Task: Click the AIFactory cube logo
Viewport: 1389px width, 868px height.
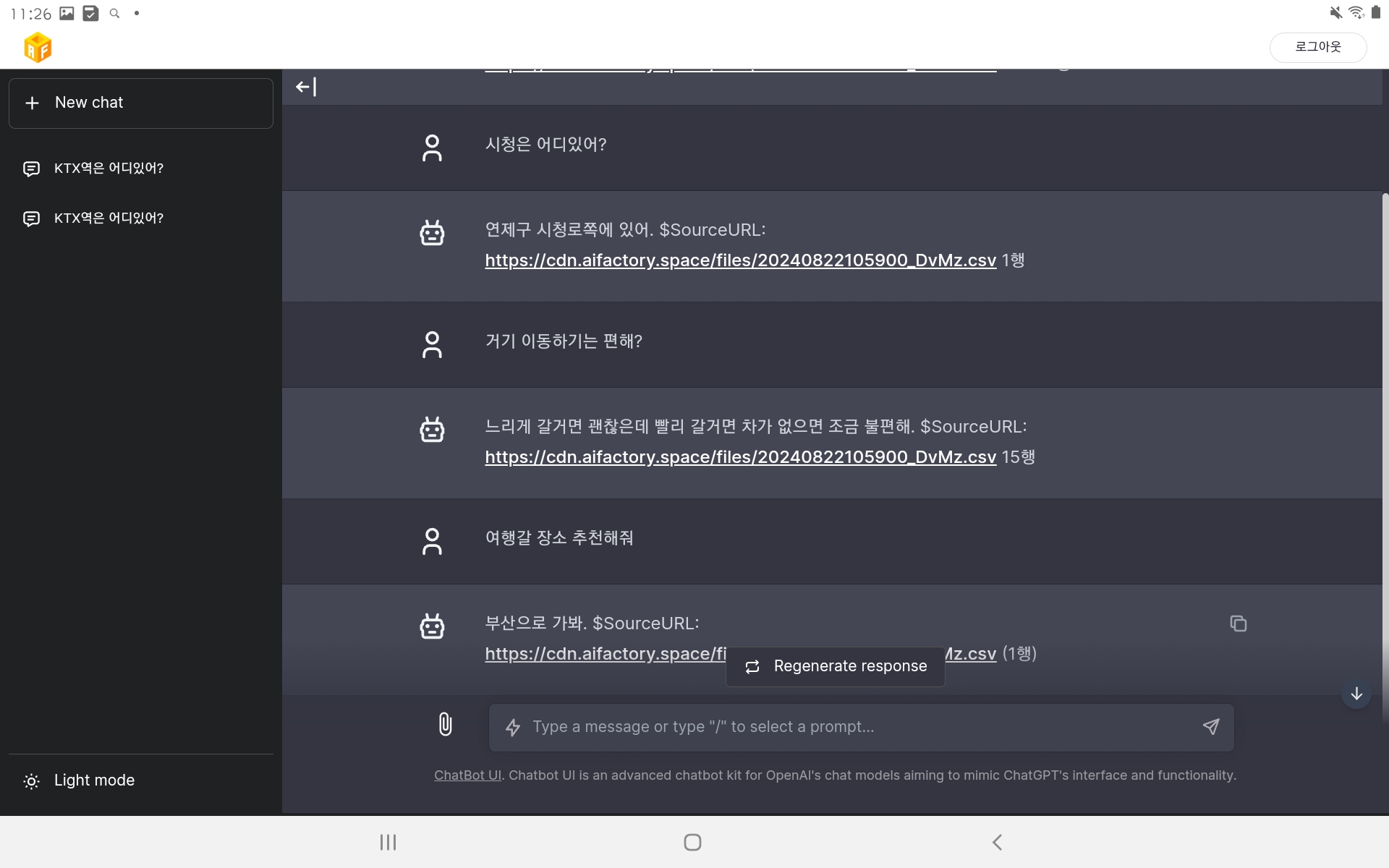Action: [38, 48]
